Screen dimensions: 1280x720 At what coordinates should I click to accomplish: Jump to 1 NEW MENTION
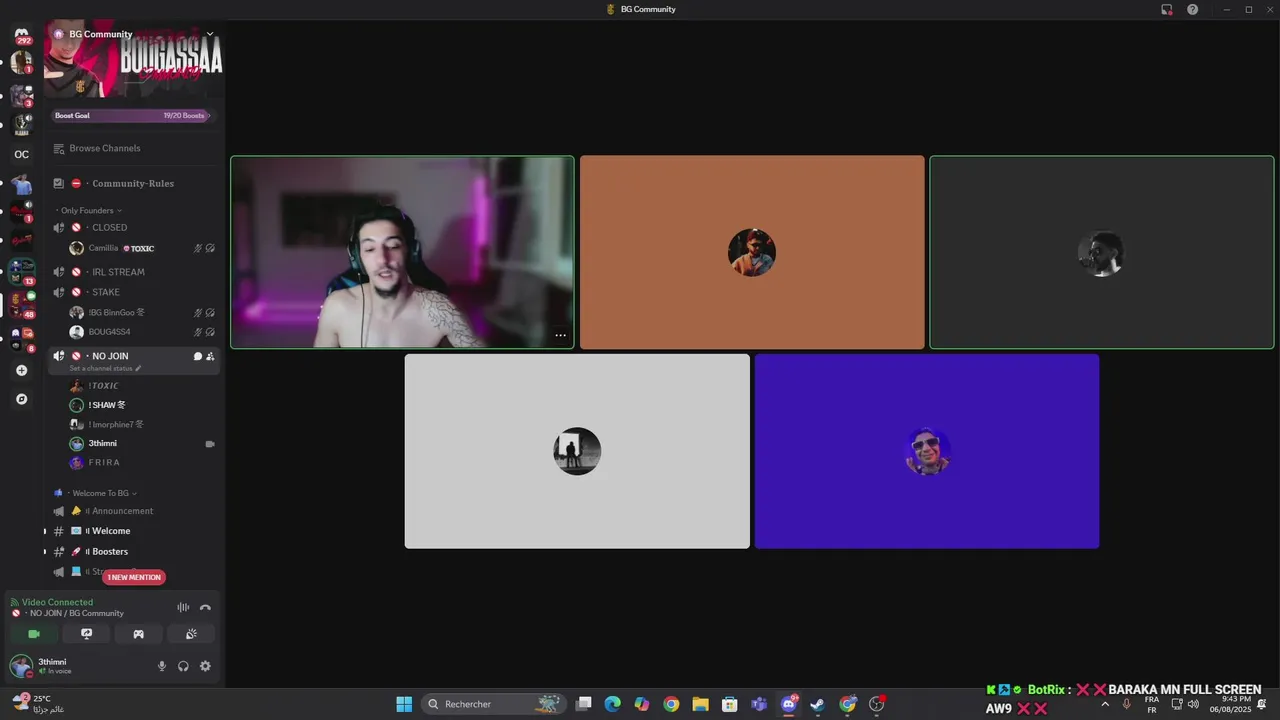tap(134, 577)
